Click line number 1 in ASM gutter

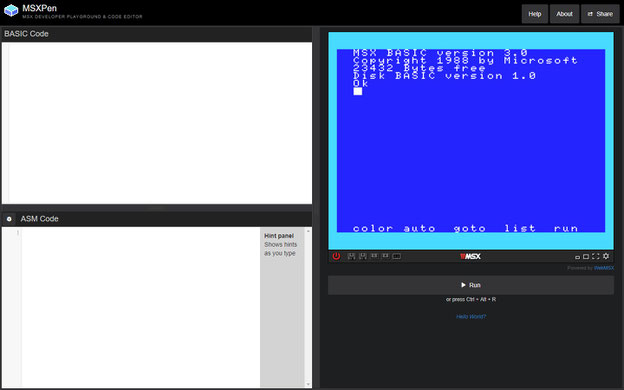18,232
